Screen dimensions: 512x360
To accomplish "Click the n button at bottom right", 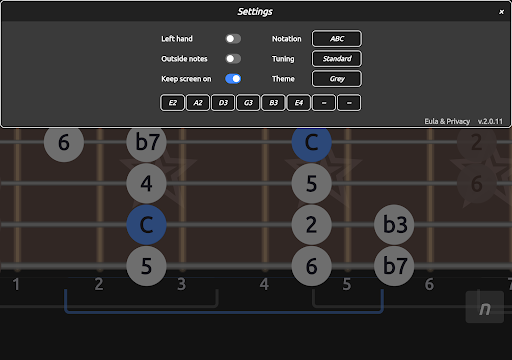I will coord(485,307).
